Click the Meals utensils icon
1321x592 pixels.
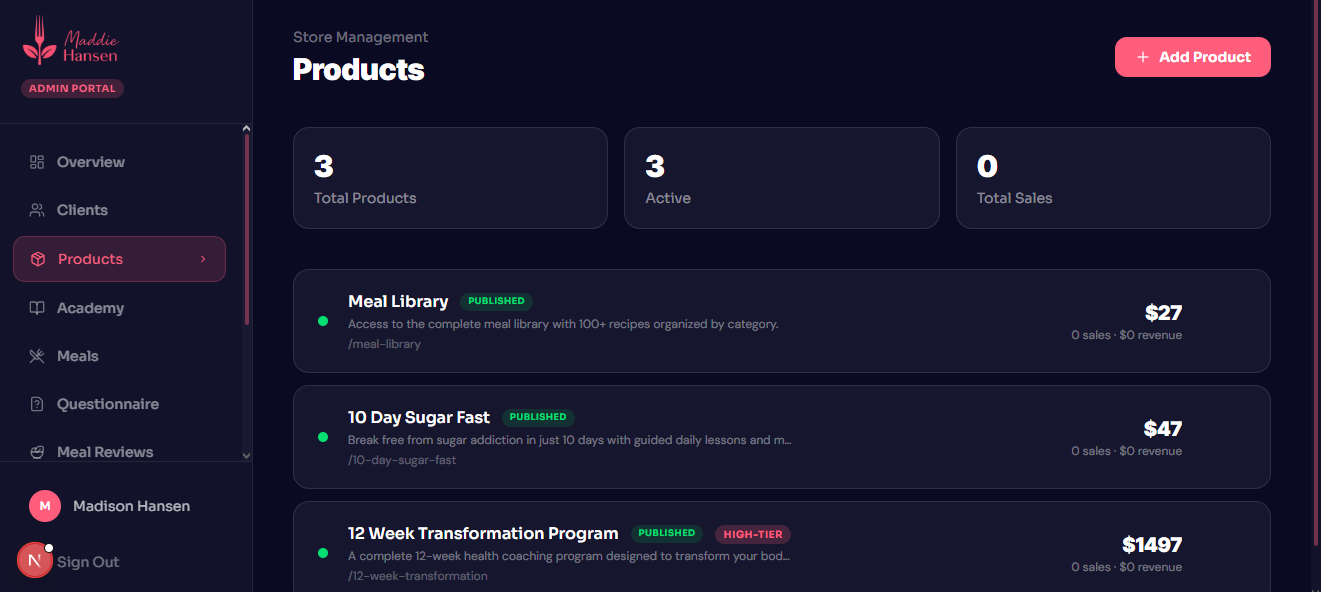37,355
